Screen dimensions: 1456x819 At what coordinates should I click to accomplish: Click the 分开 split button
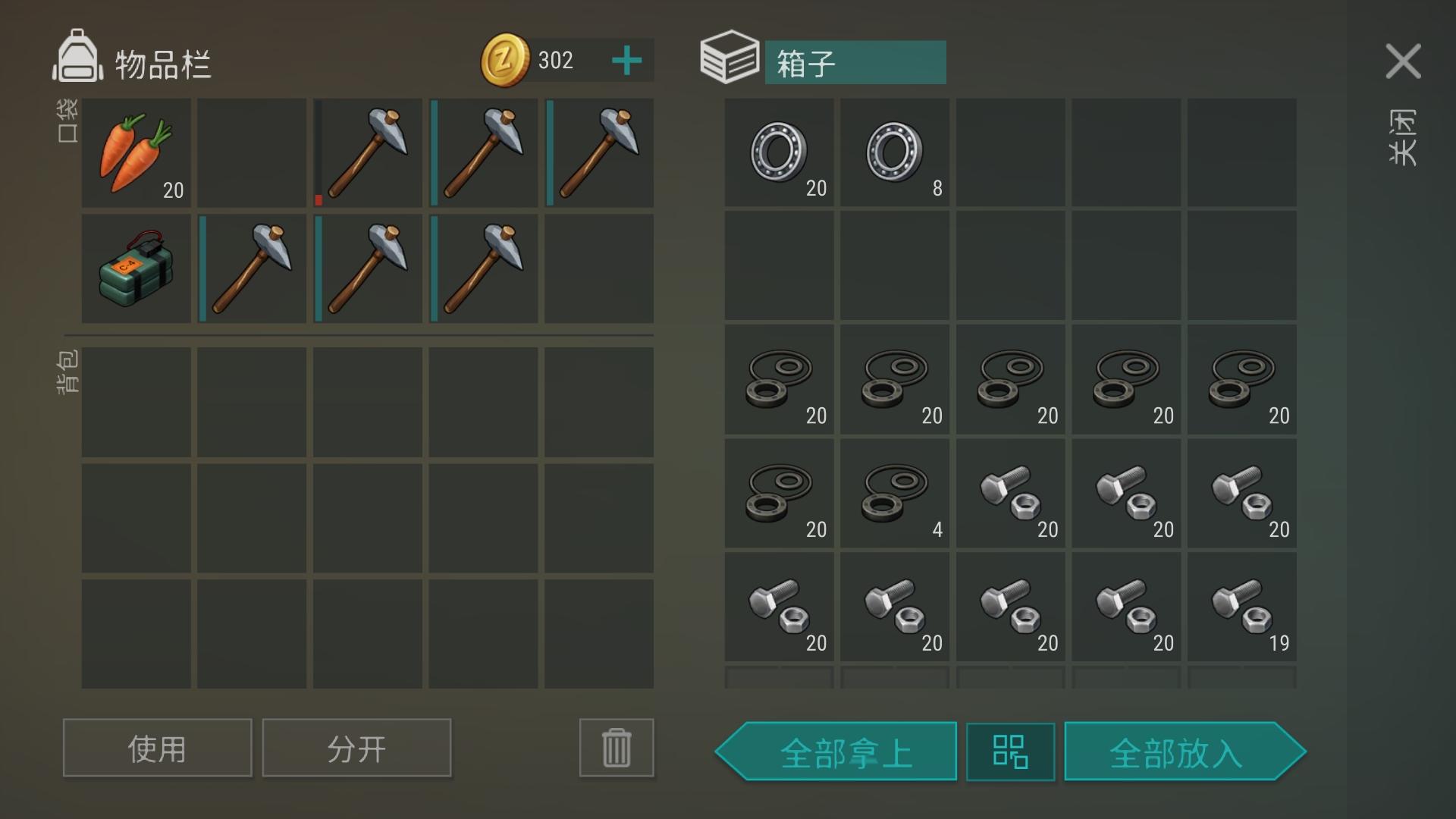[x=356, y=748]
